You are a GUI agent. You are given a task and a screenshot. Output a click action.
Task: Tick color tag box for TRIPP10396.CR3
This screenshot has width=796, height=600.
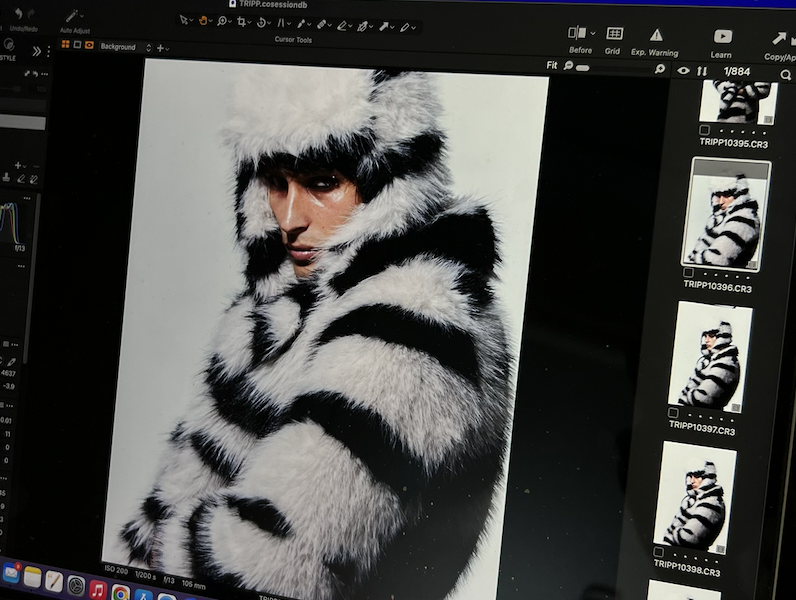click(x=688, y=273)
